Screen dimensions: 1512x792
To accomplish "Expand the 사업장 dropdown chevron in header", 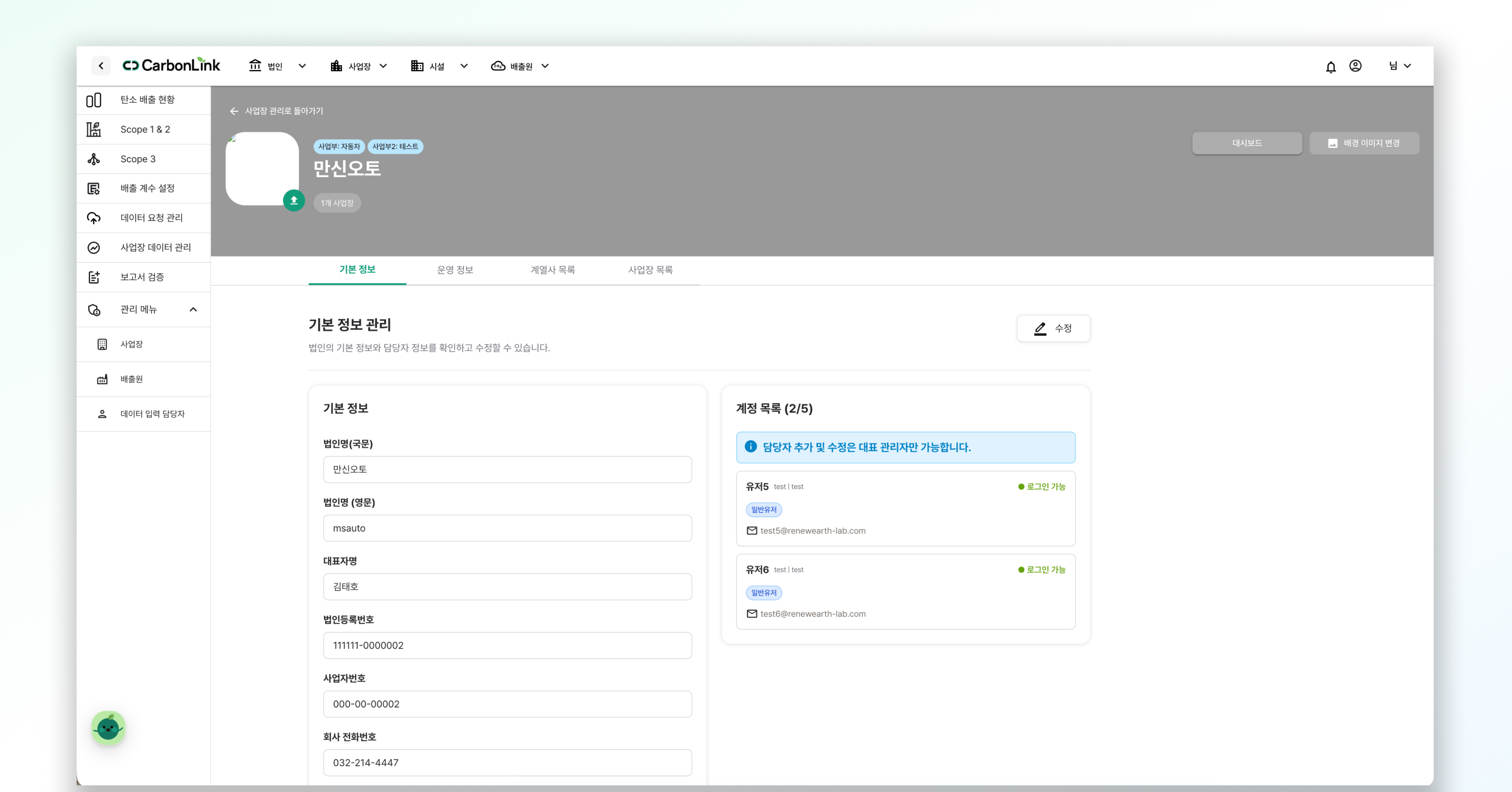I will [383, 66].
